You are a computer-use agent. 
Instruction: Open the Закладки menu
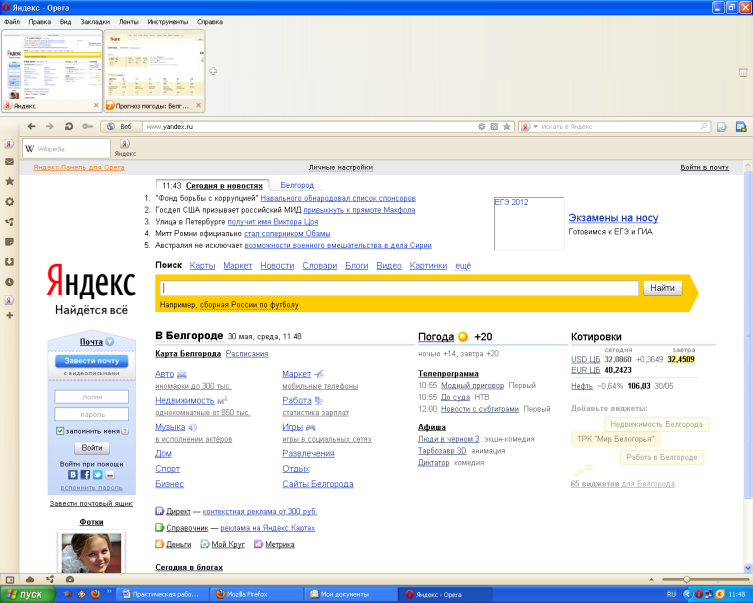95,22
